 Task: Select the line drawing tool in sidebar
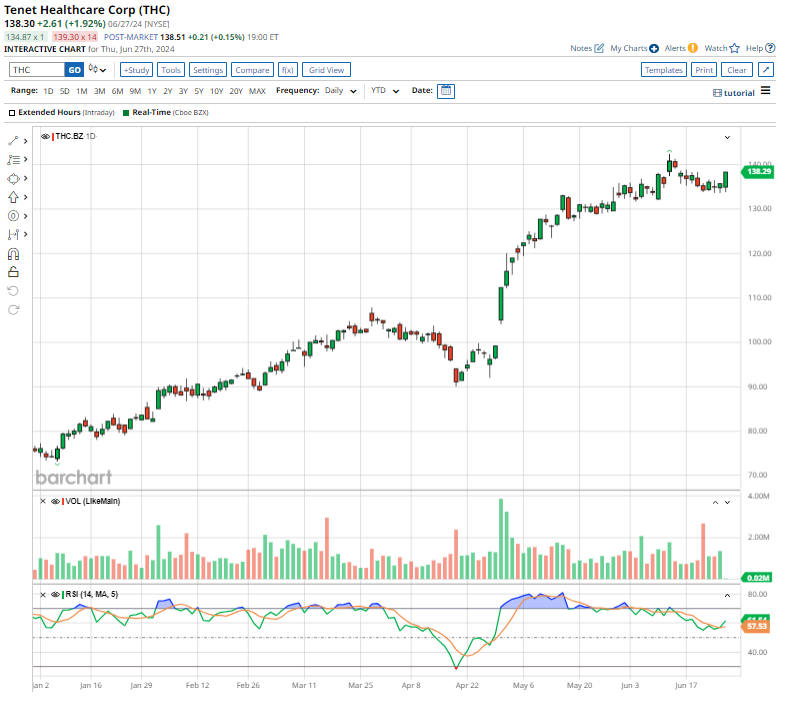pyautogui.click(x=13, y=142)
